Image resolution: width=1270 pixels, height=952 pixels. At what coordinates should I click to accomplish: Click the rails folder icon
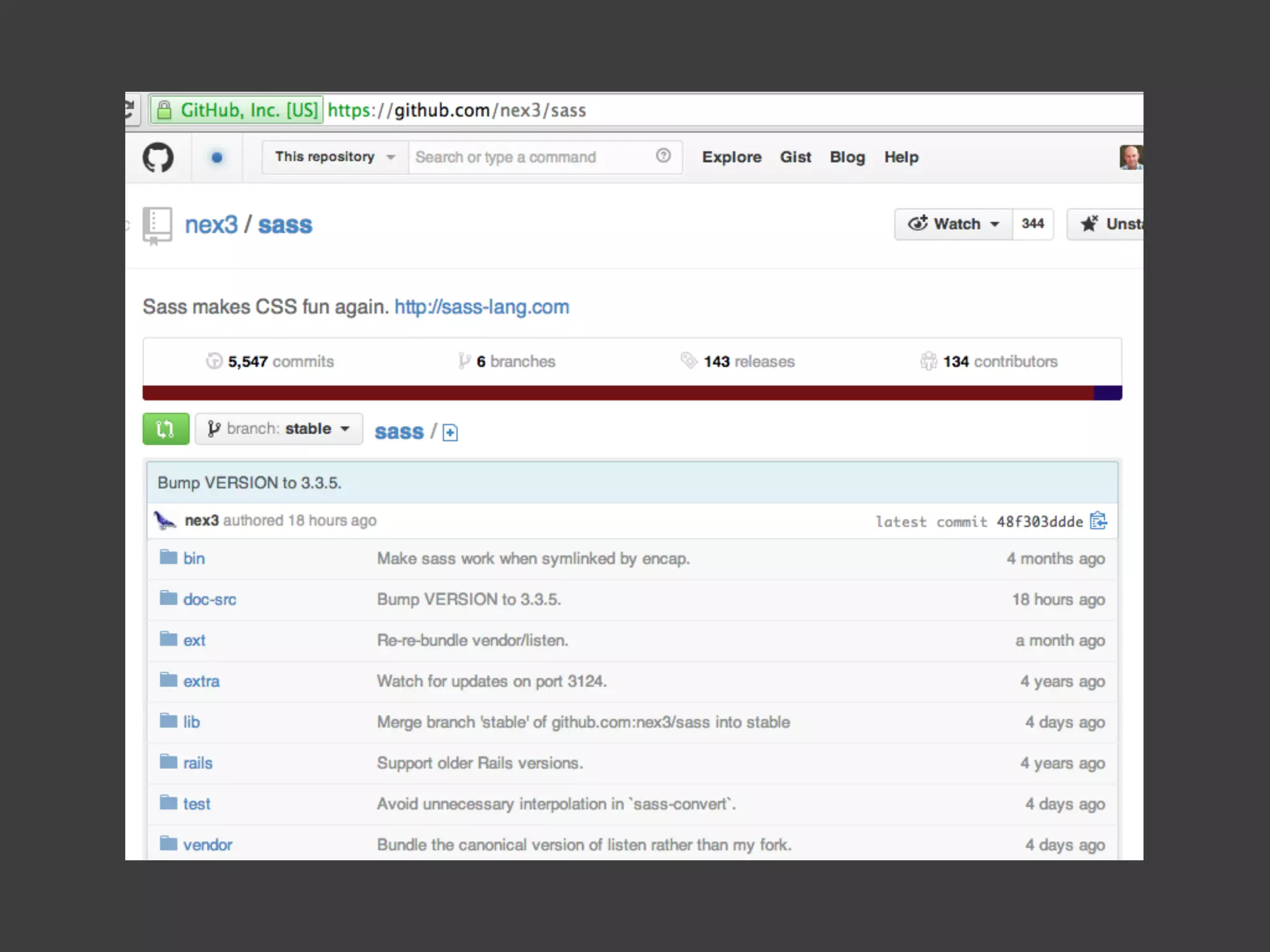point(168,761)
